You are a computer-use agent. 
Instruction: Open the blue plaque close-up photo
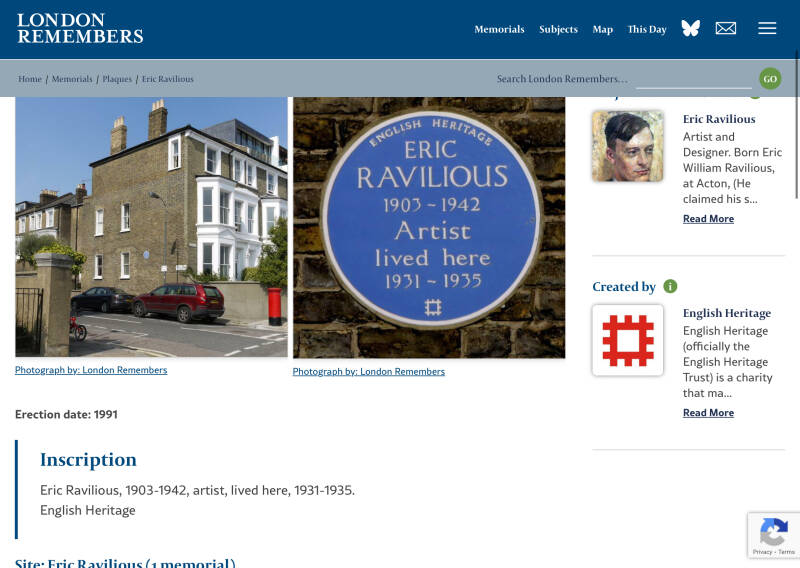[429, 228]
